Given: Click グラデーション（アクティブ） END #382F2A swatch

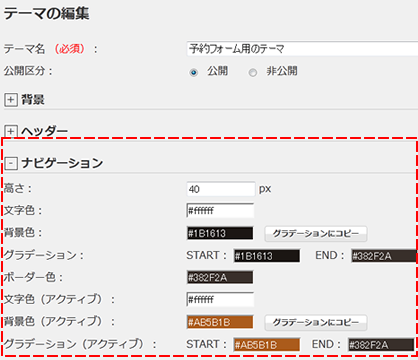Looking at the screenshot, I should (x=381, y=345).
